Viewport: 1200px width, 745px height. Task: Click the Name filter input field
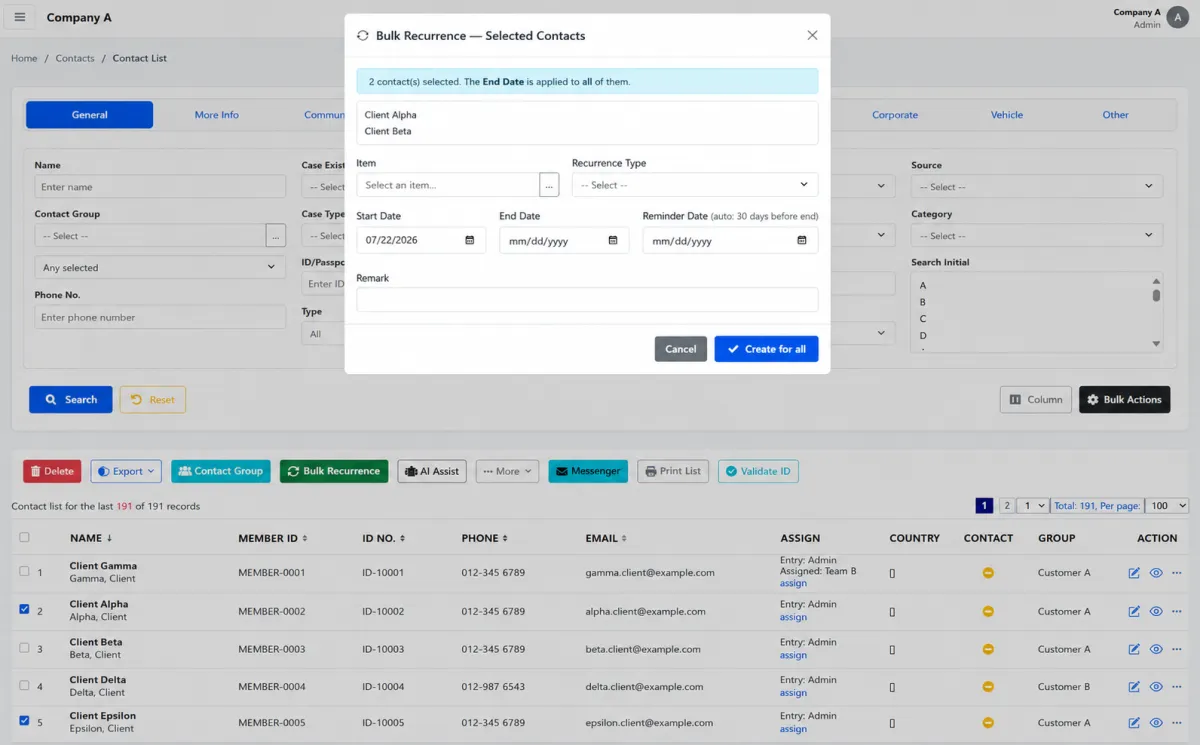pos(160,187)
